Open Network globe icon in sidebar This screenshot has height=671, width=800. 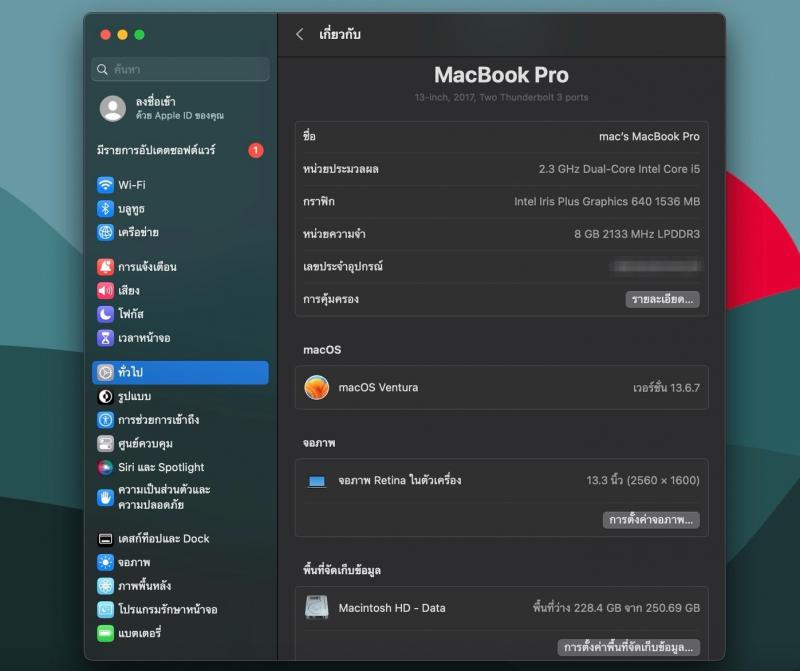(x=105, y=233)
